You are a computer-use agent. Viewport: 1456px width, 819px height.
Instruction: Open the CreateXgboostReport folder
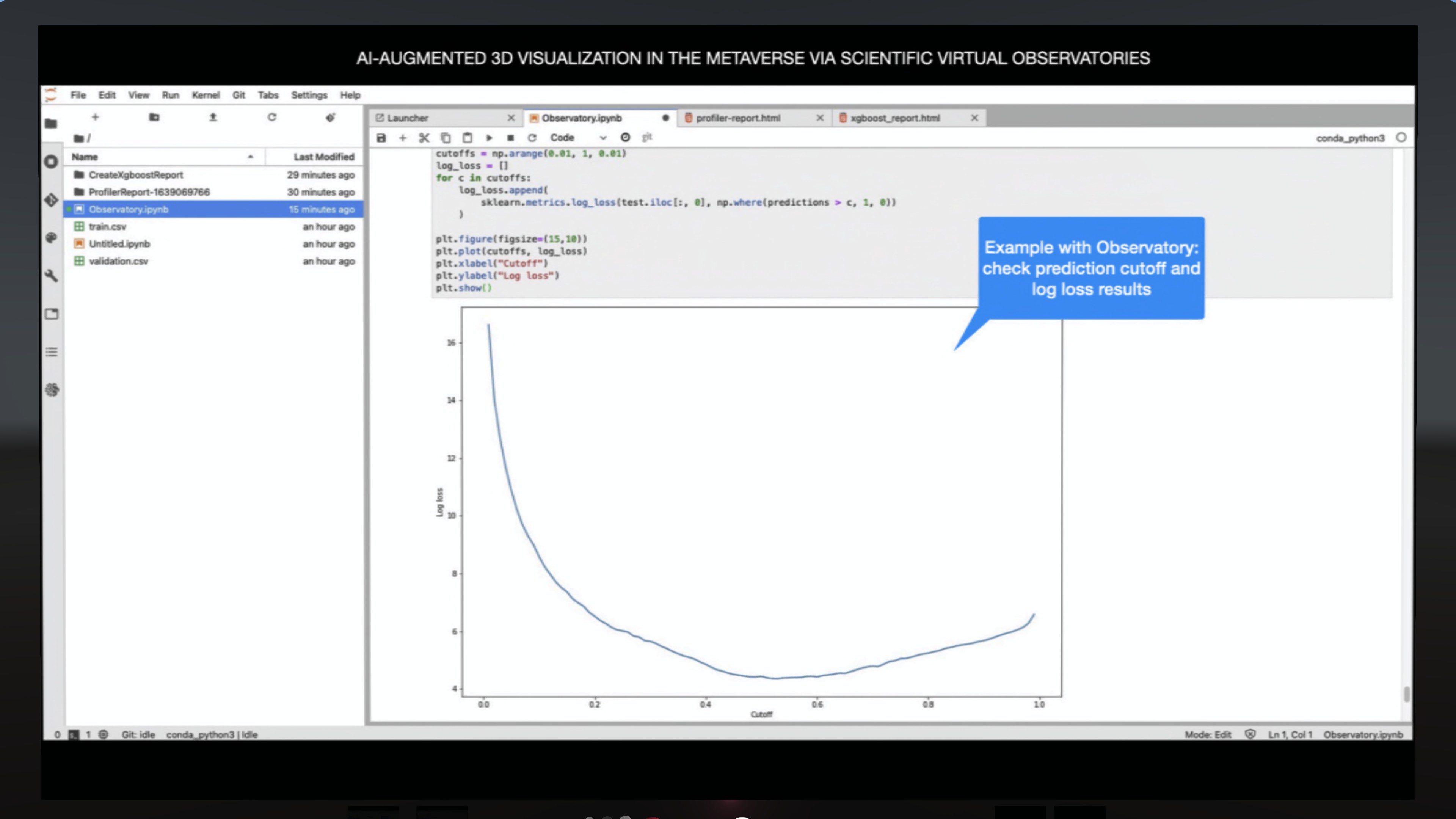tap(136, 175)
